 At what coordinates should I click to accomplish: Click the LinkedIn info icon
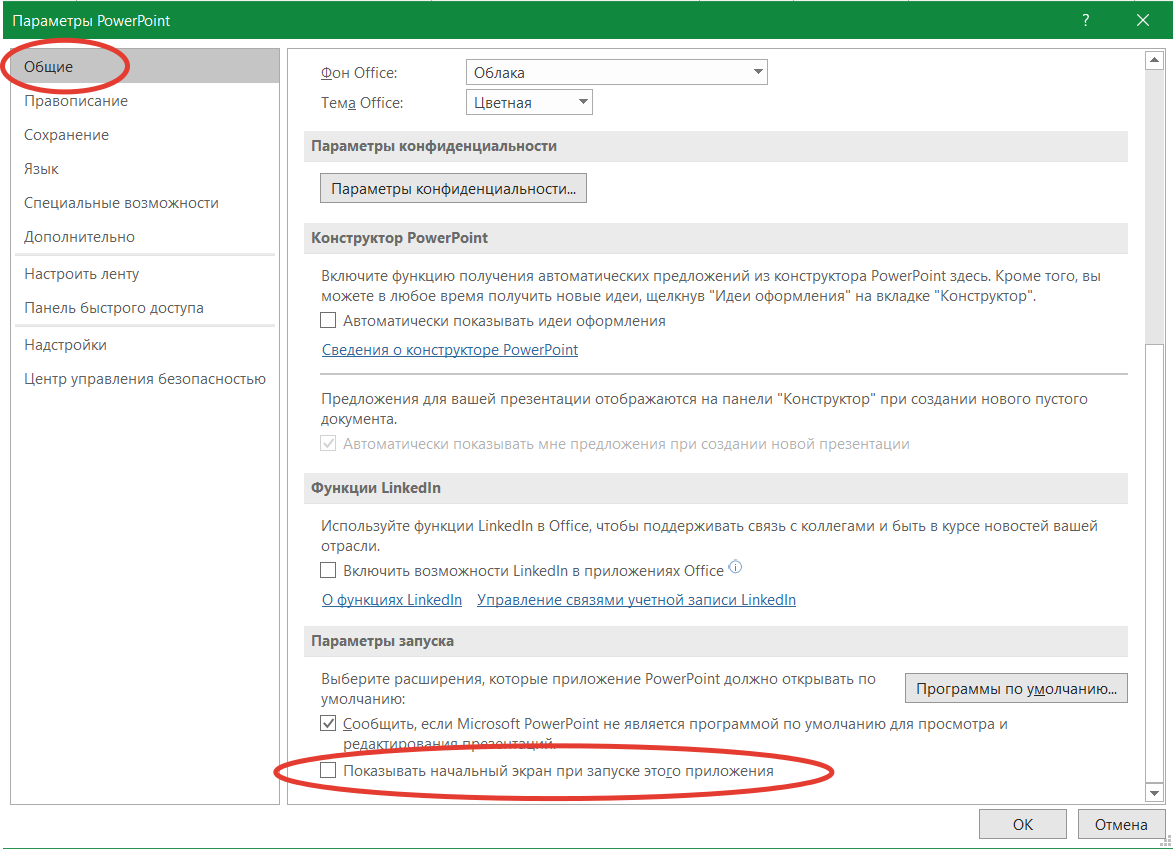(736, 569)
